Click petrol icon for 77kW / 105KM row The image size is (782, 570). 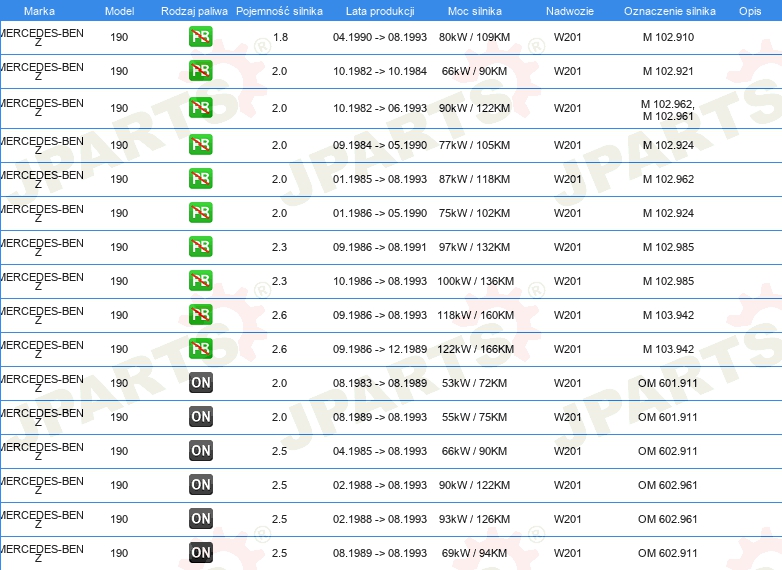click(200, 145)
